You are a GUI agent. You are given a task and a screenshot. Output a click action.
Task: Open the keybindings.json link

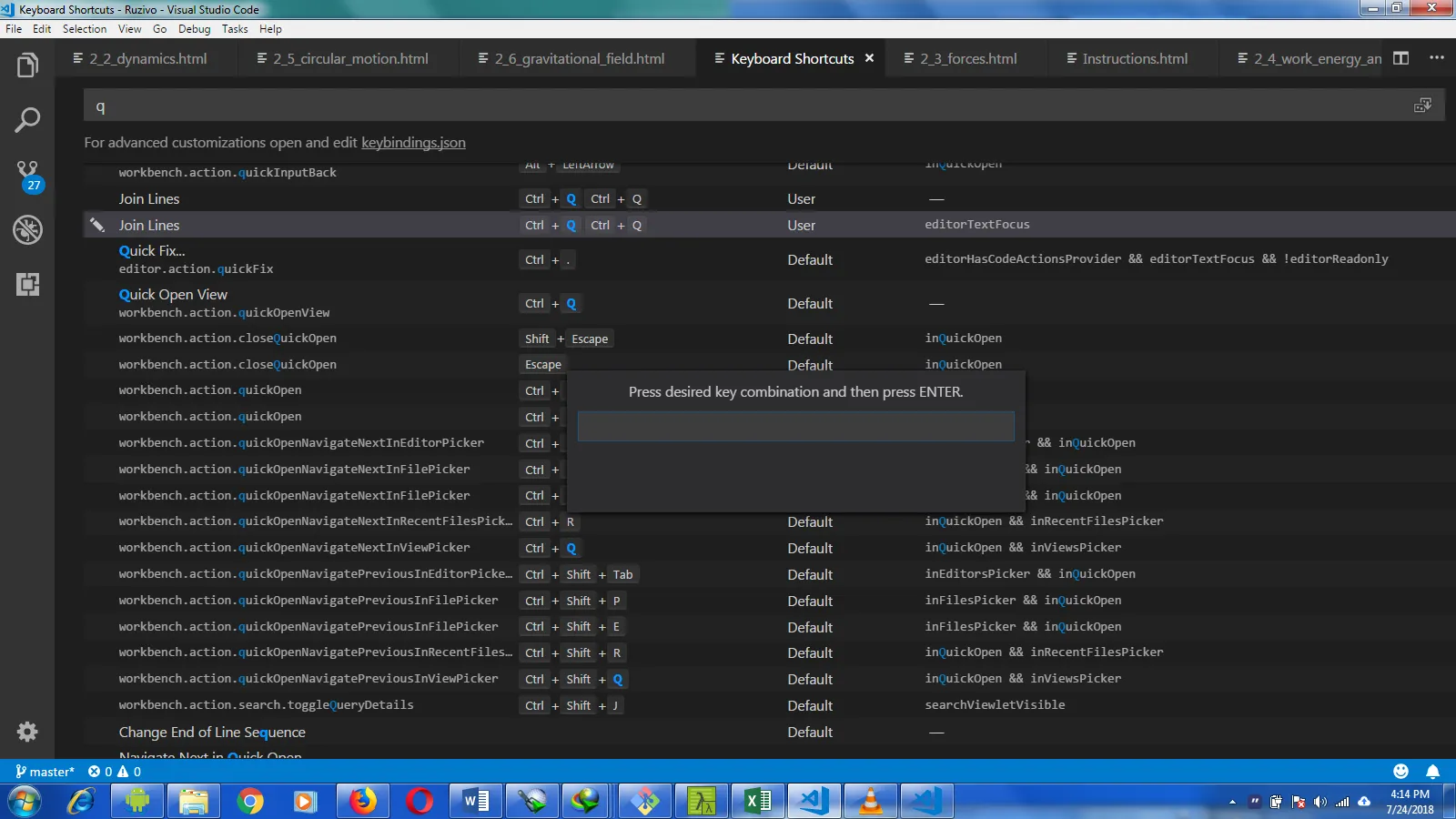(413, 143)
